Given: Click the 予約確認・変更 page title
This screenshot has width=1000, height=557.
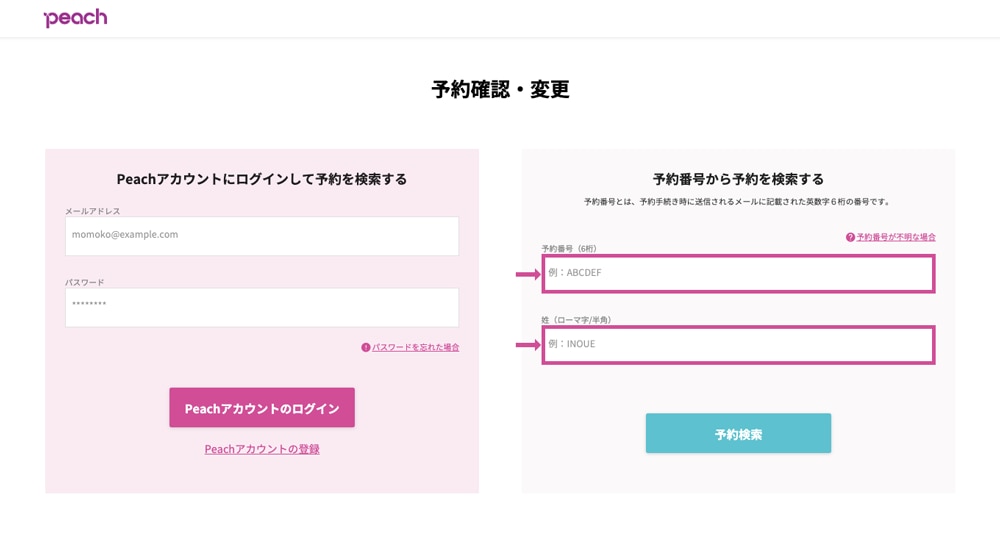Looking at the screenshot, I should [x=500, y=89].
